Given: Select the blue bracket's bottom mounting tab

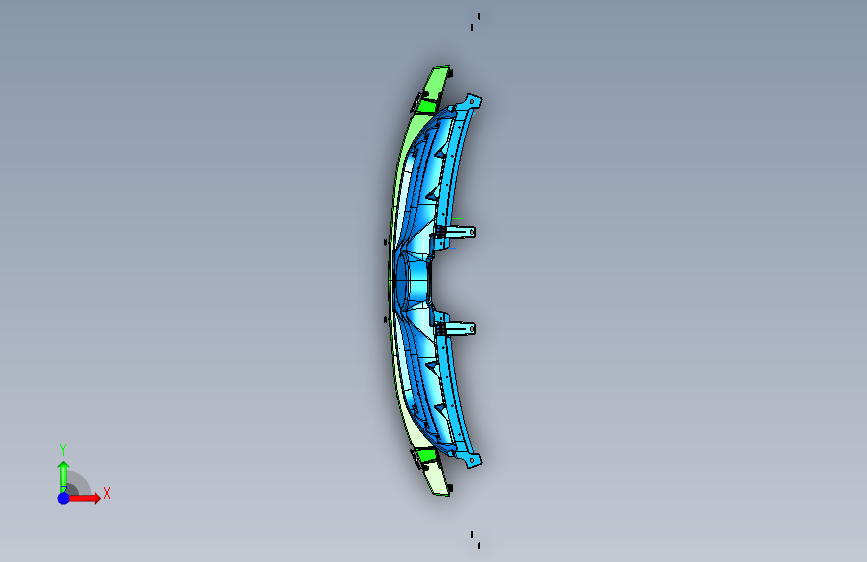Looking at the screenshot, I should click(x=469, y=459).
